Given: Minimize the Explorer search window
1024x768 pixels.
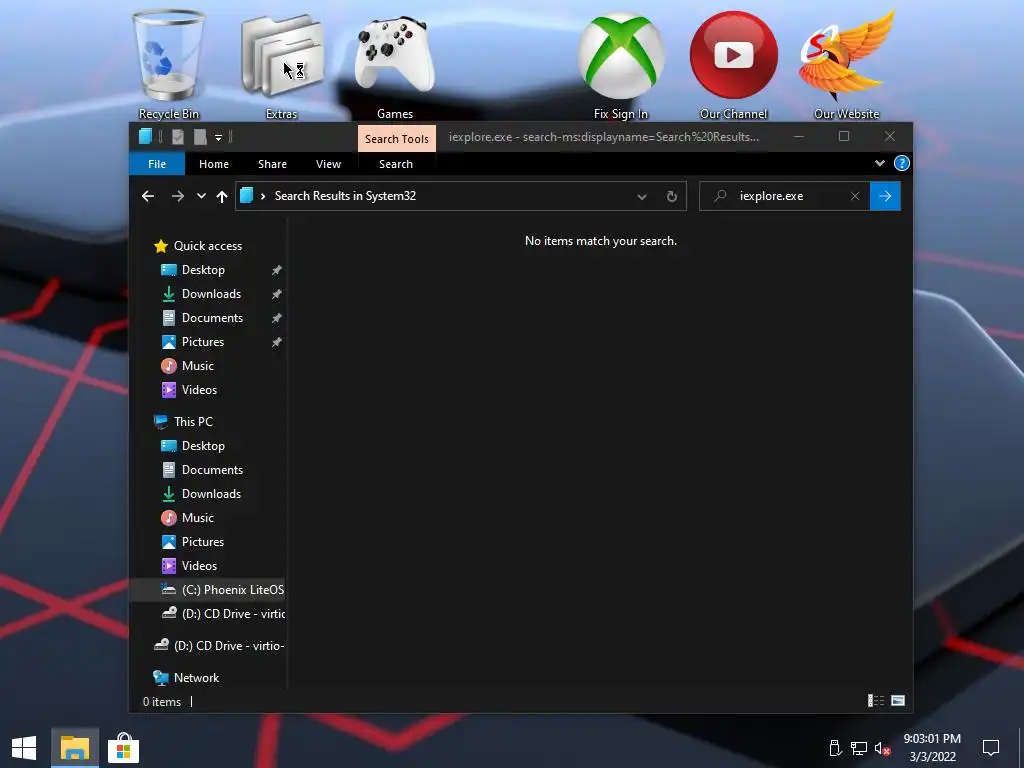Looking at the screenshot, I should point(798,136).
